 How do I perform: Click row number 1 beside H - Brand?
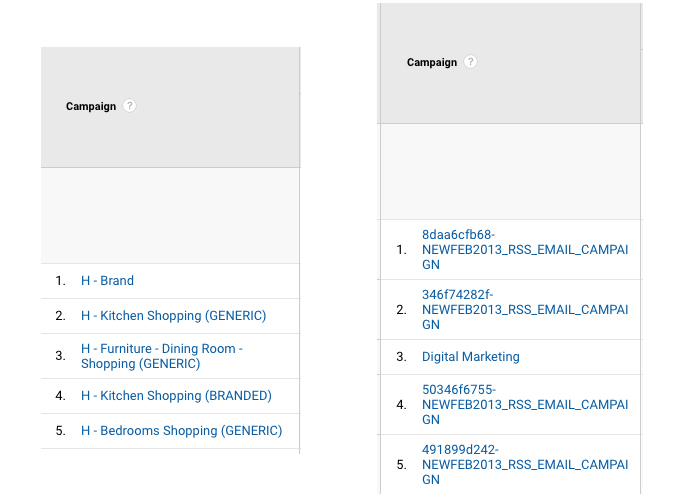coord(60,281)
